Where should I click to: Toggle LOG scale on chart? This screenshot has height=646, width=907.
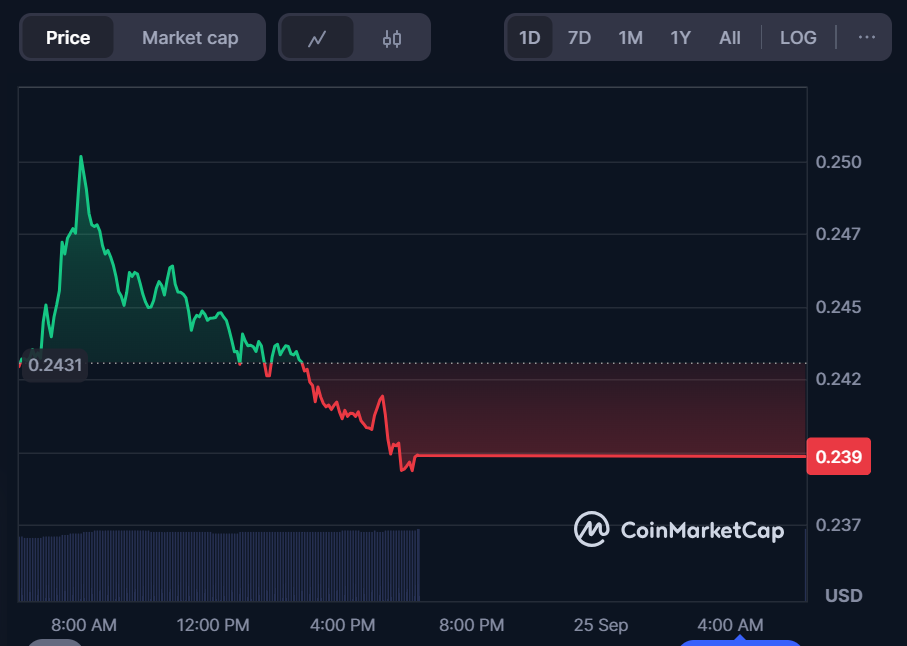(798, 38)
